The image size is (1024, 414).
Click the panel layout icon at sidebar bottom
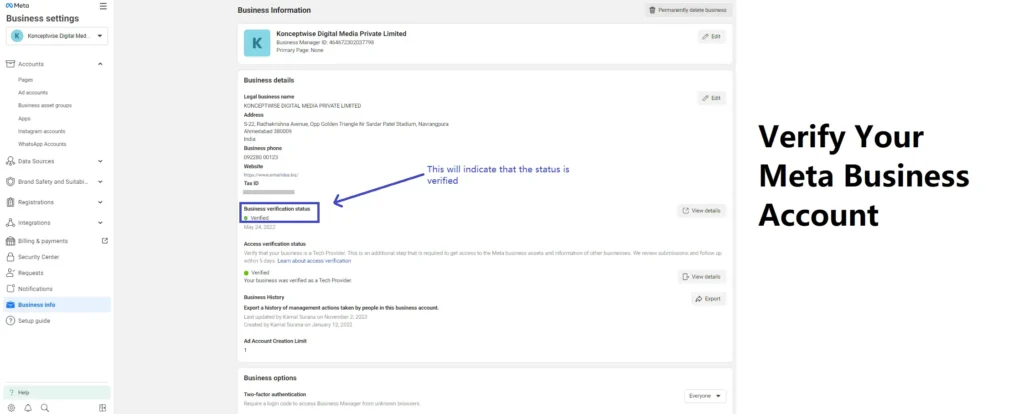pos(103,407)
